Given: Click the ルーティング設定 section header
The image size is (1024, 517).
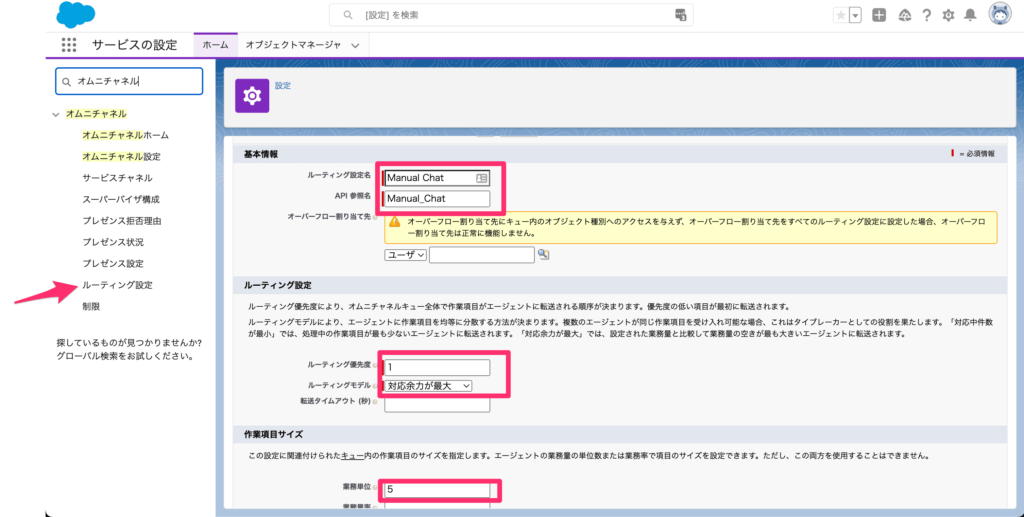Looking at the screenshot, I should click(278, 285).
